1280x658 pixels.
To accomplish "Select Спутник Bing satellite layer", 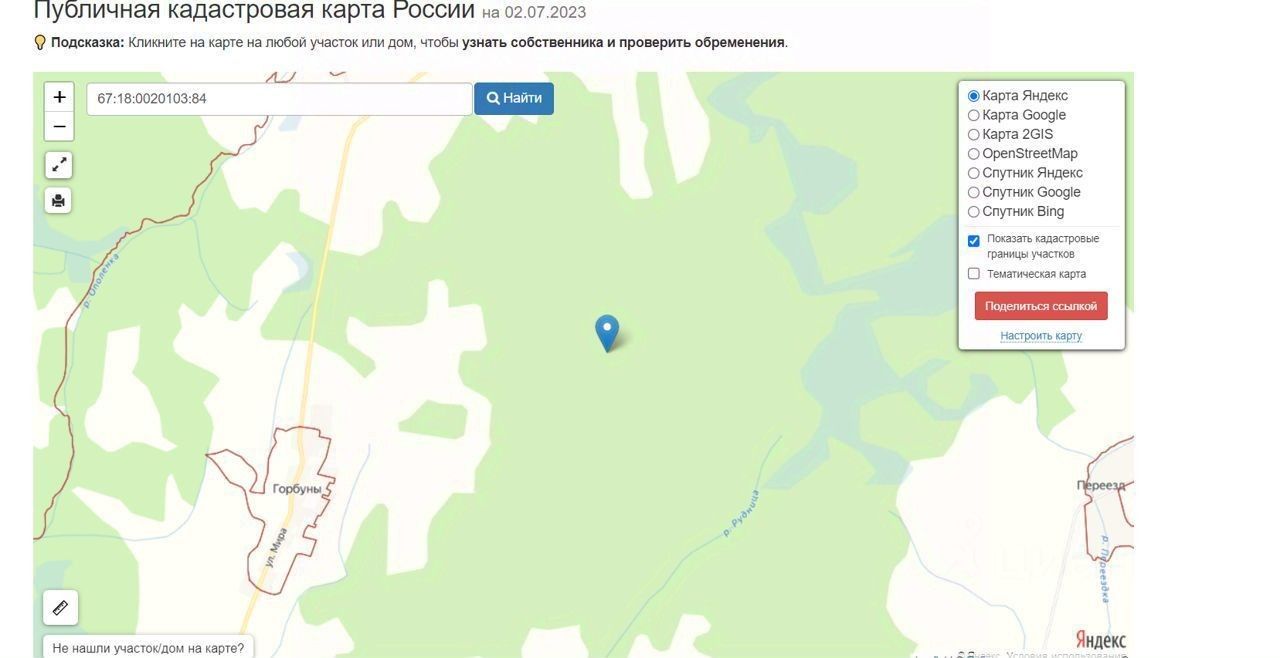I will [974, 212].
